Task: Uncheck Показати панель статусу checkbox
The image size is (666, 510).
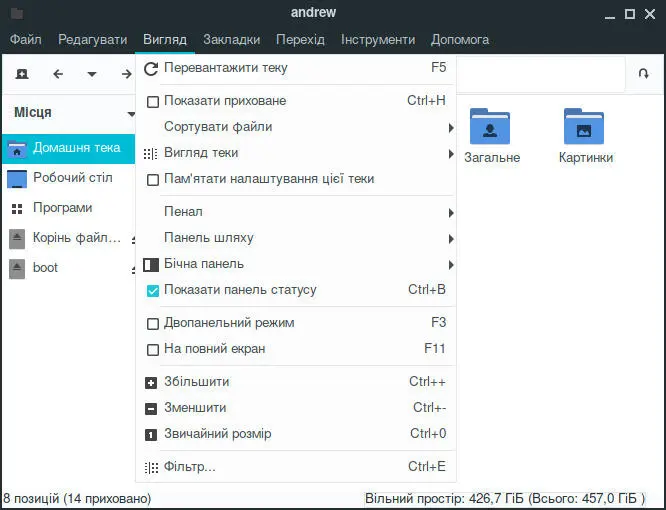Action: (152, 291)
